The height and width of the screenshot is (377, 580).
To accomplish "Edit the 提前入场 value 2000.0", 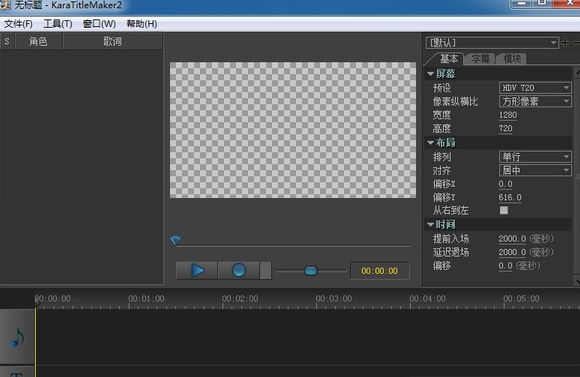I will point(512,239).
